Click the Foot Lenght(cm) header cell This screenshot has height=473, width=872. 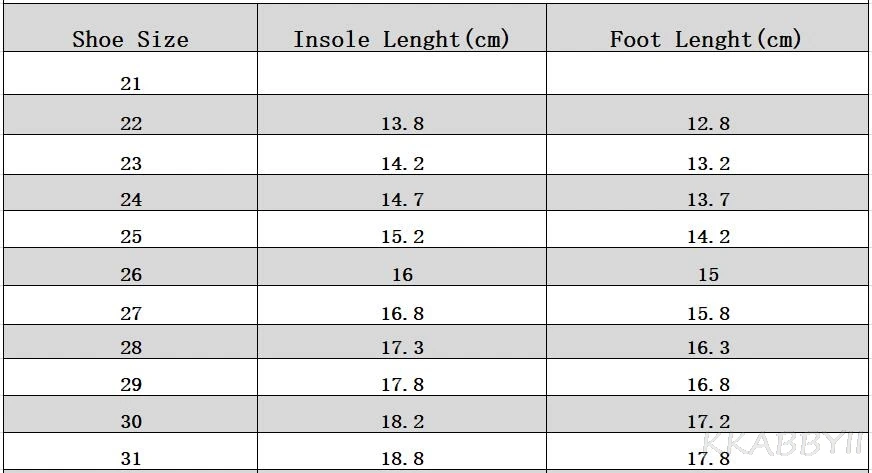(706, 40)
